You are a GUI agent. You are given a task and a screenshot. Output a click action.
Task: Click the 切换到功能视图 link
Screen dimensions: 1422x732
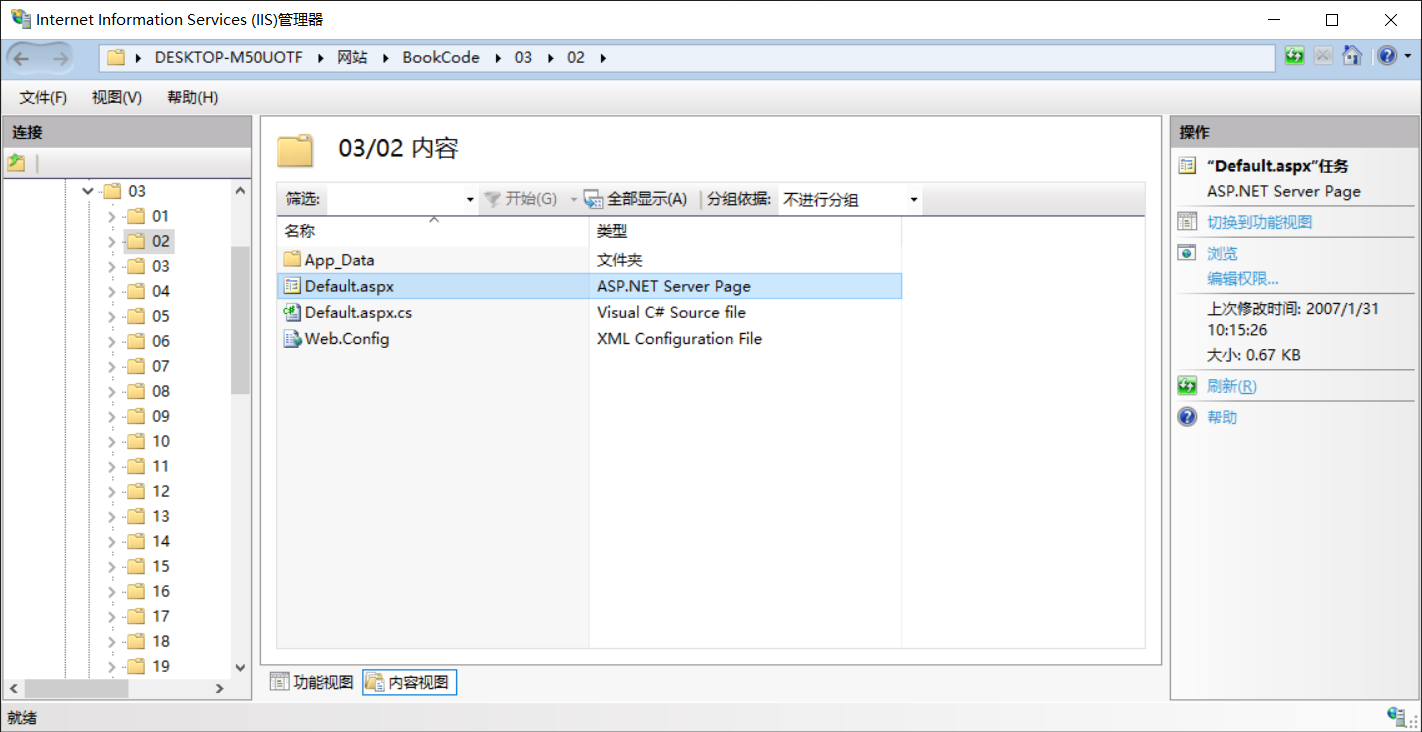pyautogui.click(x=1259, y=222)
